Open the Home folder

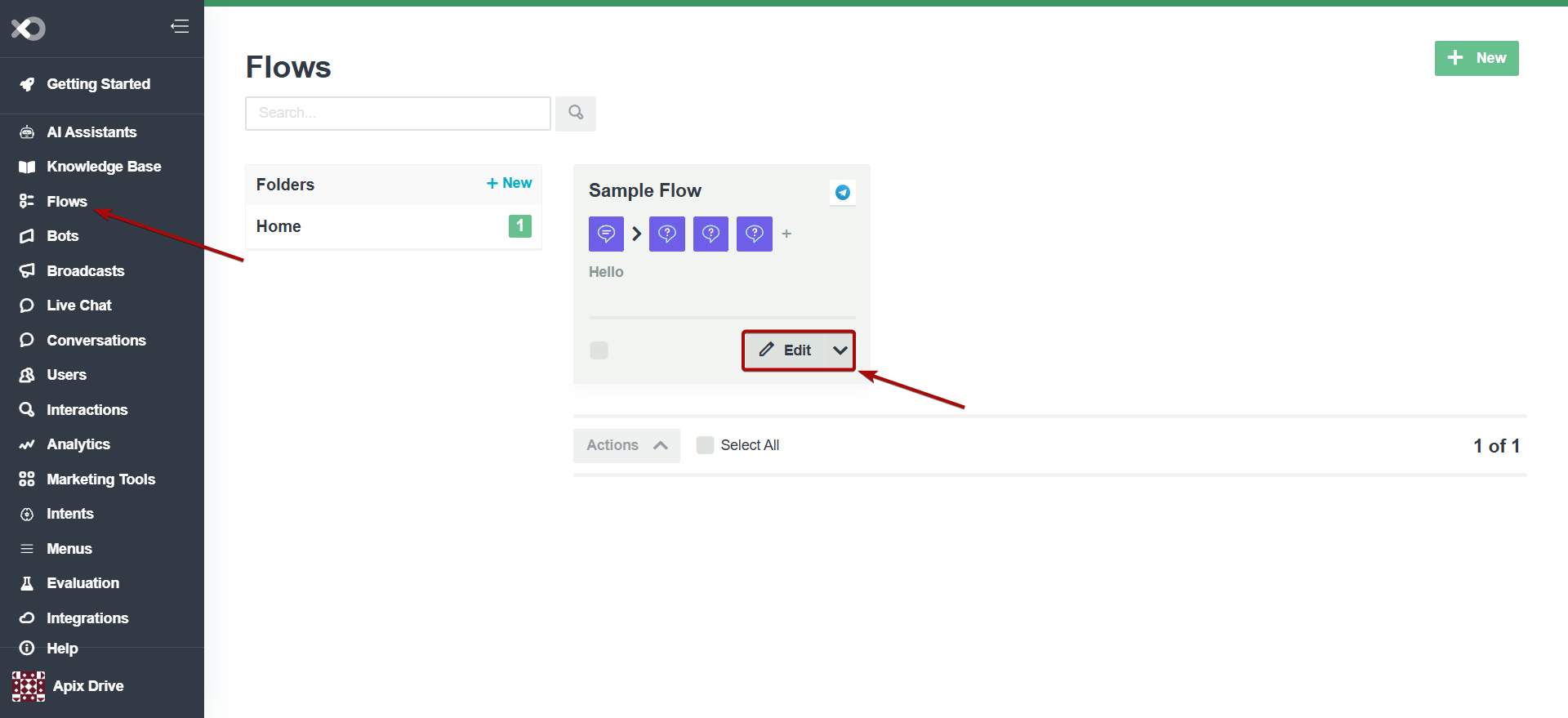(393, 226)
